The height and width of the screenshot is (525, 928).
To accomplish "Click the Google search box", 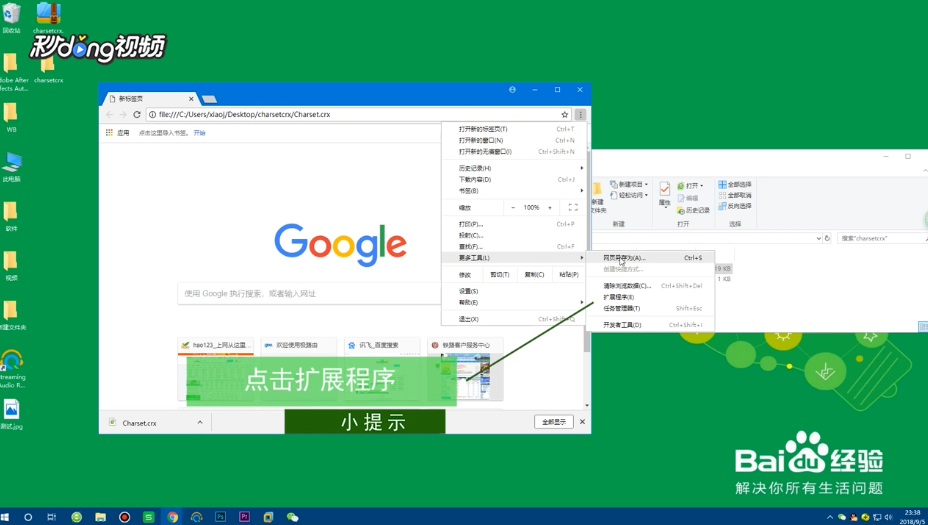I will (x=310, y=294).
